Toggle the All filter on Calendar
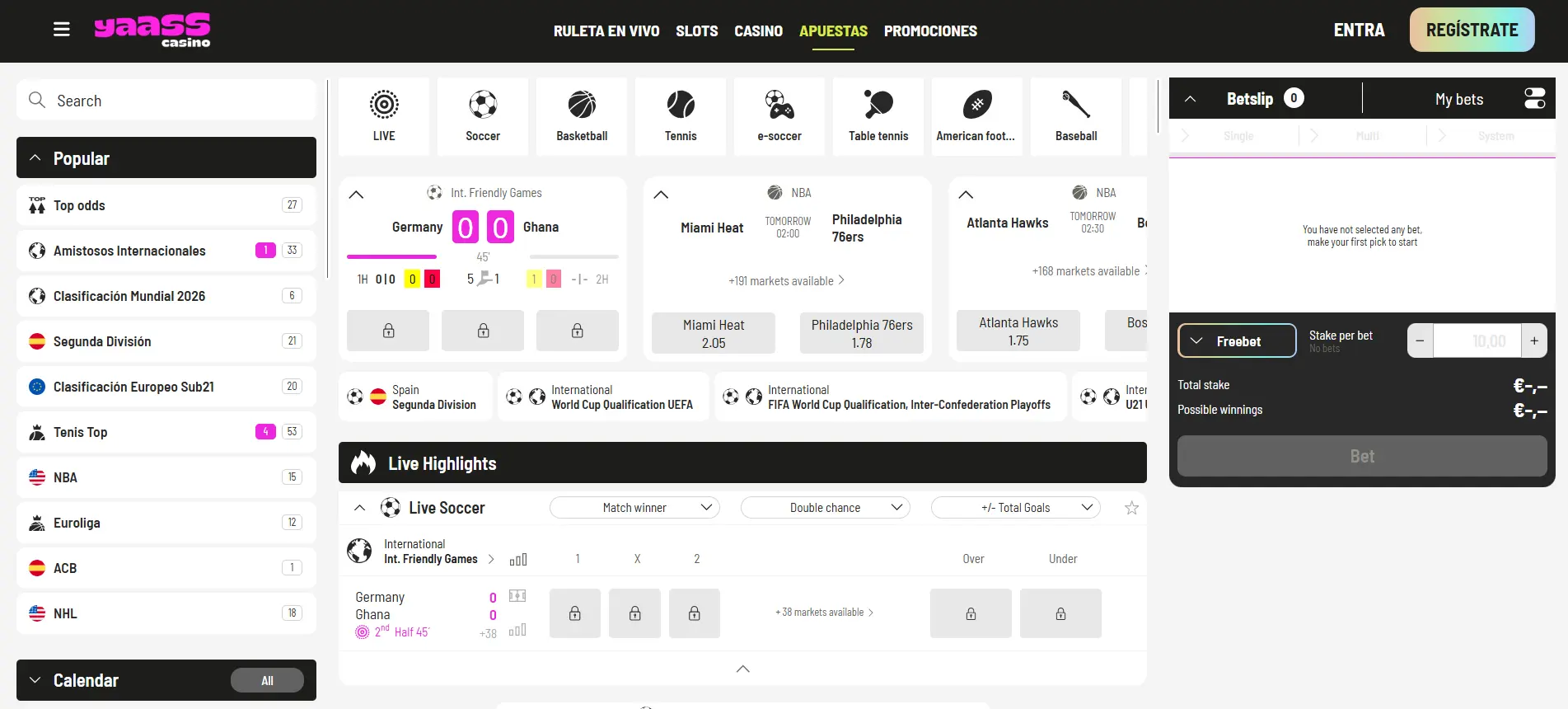This screenshot has height=709, width=1568. coord(267,679)
